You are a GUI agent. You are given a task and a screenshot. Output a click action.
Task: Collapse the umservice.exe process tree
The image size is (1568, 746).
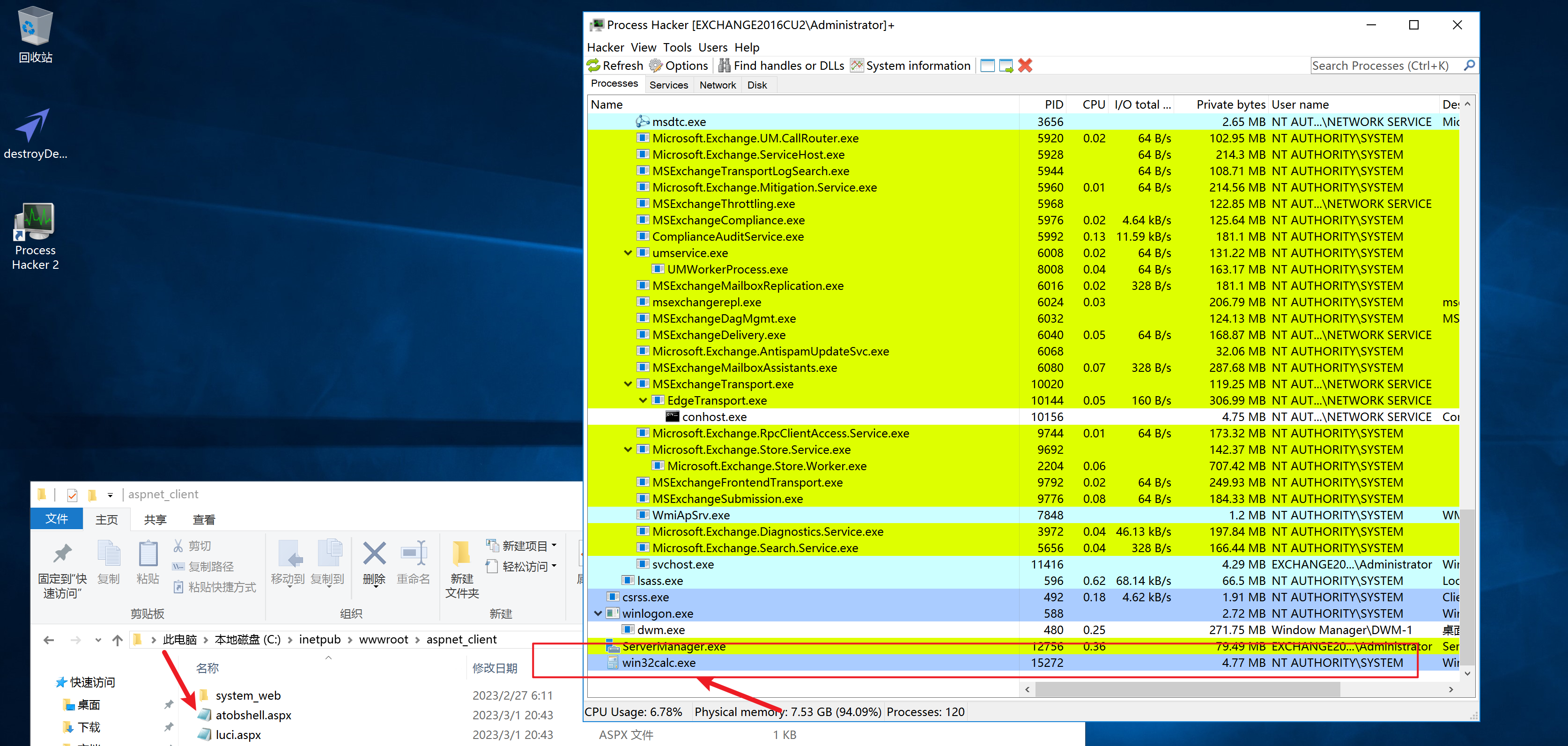[628, 253]
